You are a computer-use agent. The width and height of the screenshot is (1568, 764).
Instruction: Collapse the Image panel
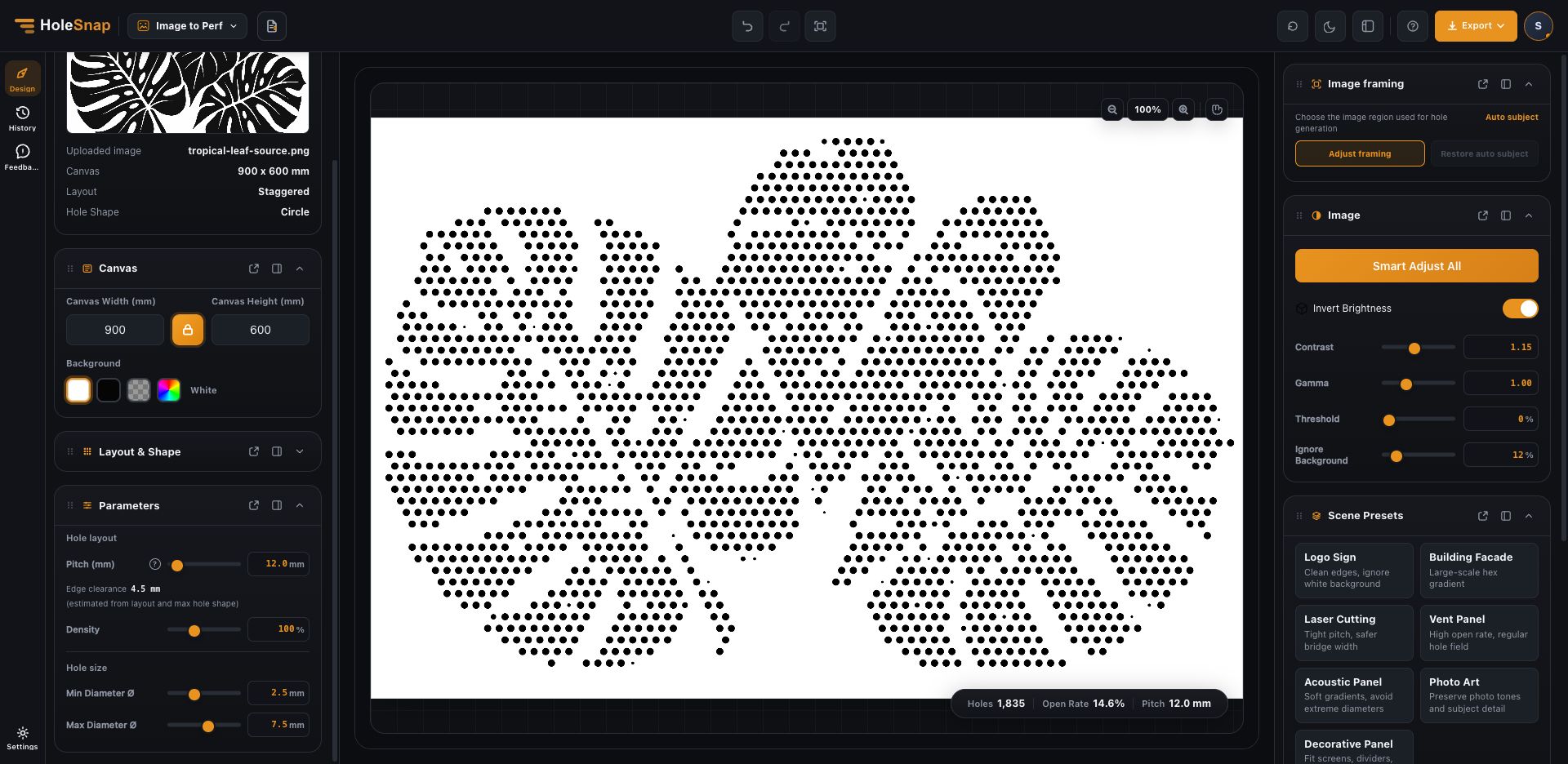[x=1529, y=215]
